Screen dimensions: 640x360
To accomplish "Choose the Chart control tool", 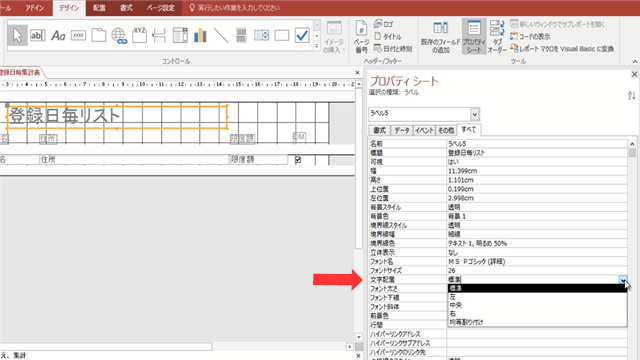I will tap(200, 36).
